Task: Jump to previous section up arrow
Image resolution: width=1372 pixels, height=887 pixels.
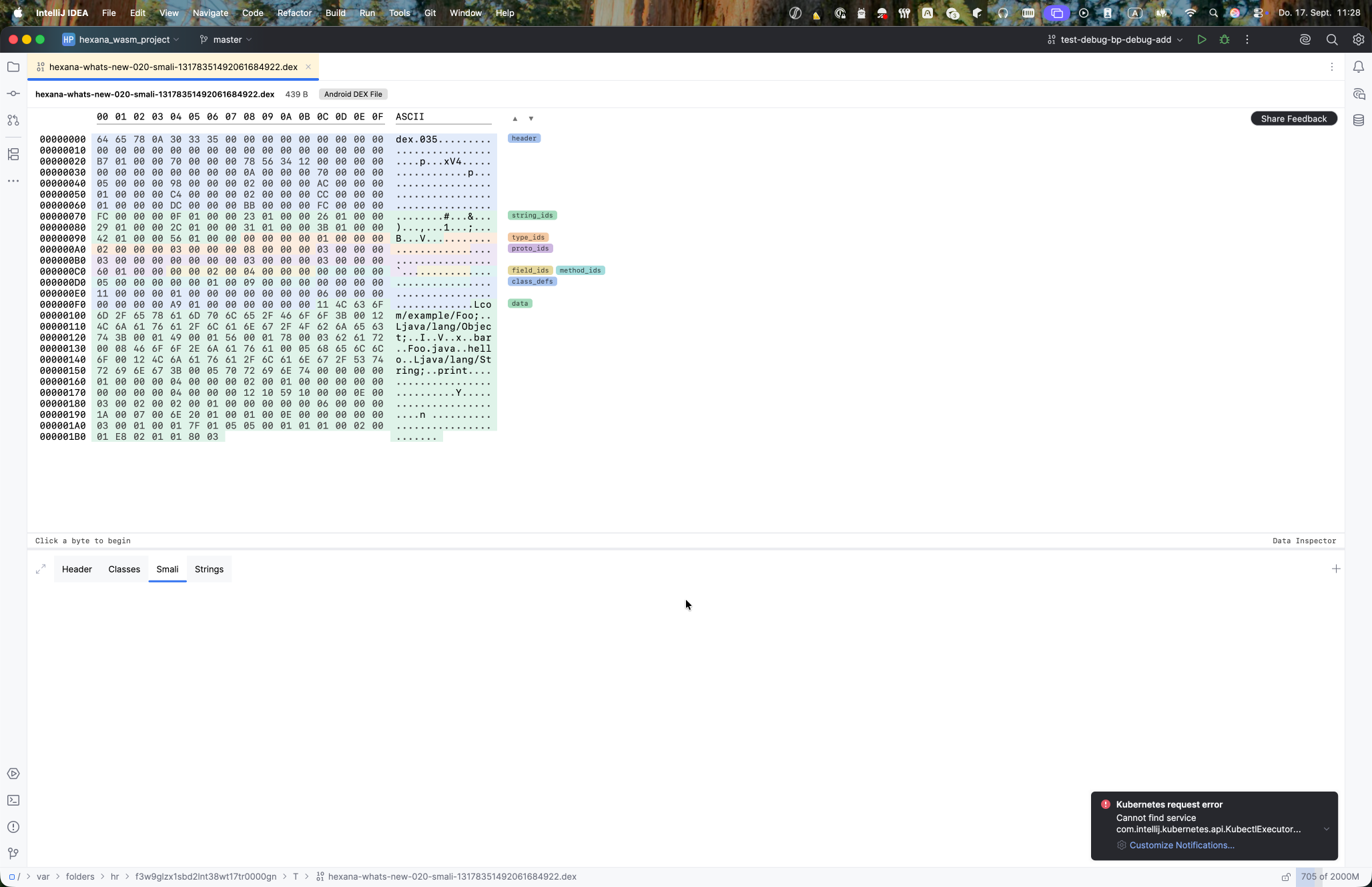Action: click(515, 118)
